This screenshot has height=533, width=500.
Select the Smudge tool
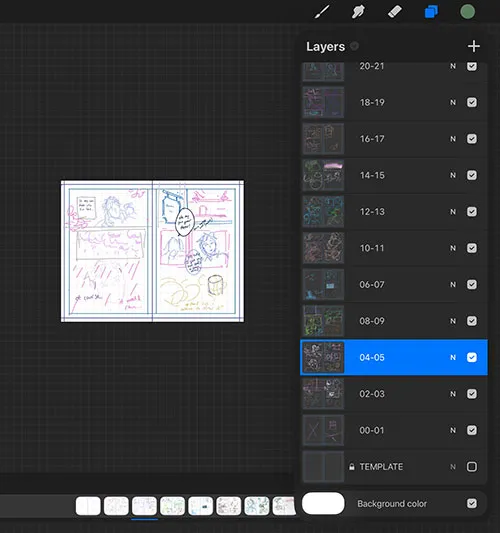tap(358, 12)
